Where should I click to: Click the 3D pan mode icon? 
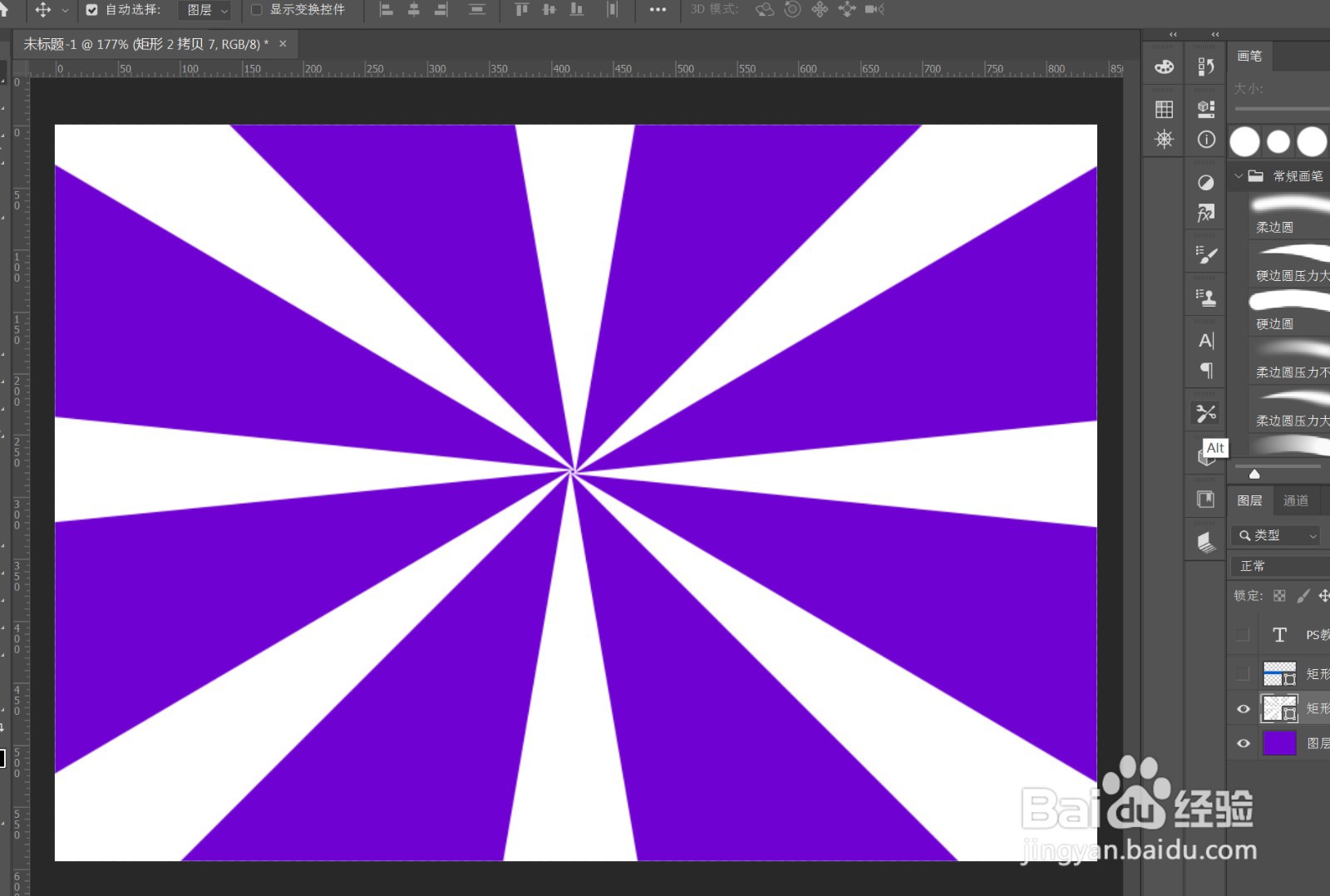coord(820,10)
